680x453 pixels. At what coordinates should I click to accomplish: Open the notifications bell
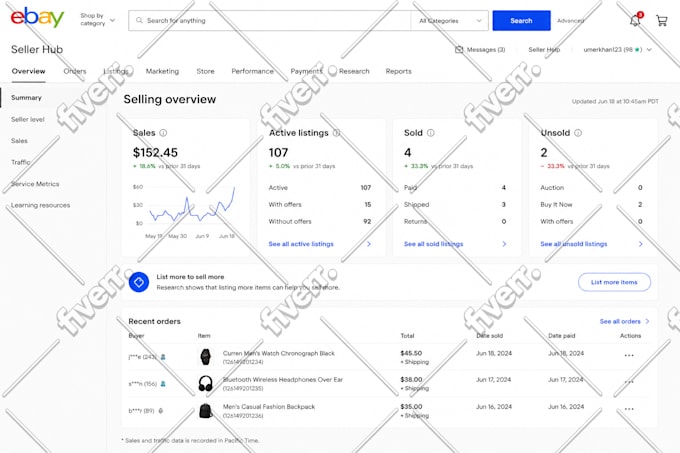pyautogui.click(x=635, y=20)
